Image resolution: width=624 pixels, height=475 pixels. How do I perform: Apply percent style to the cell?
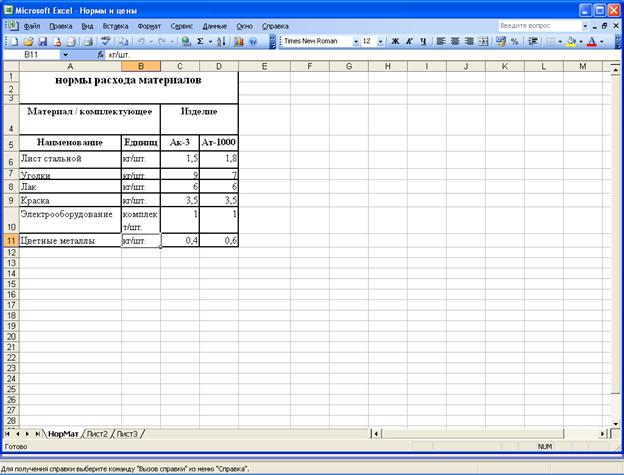coord(515,41)
